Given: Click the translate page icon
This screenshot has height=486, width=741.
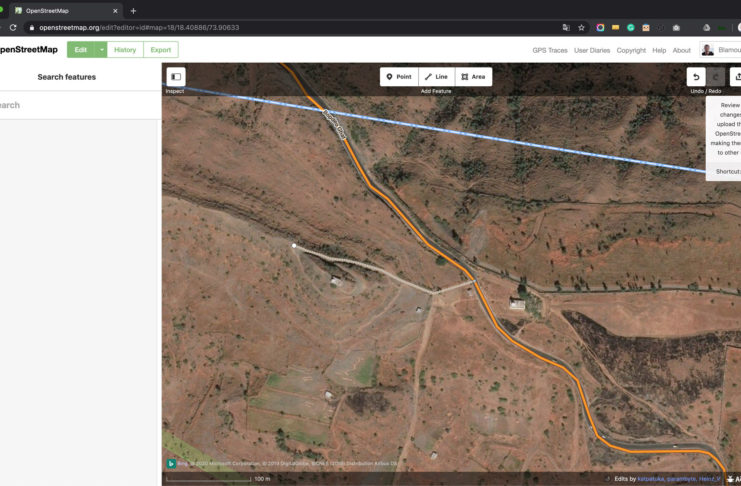Looking at the screenshot, I should click(566, 28).
